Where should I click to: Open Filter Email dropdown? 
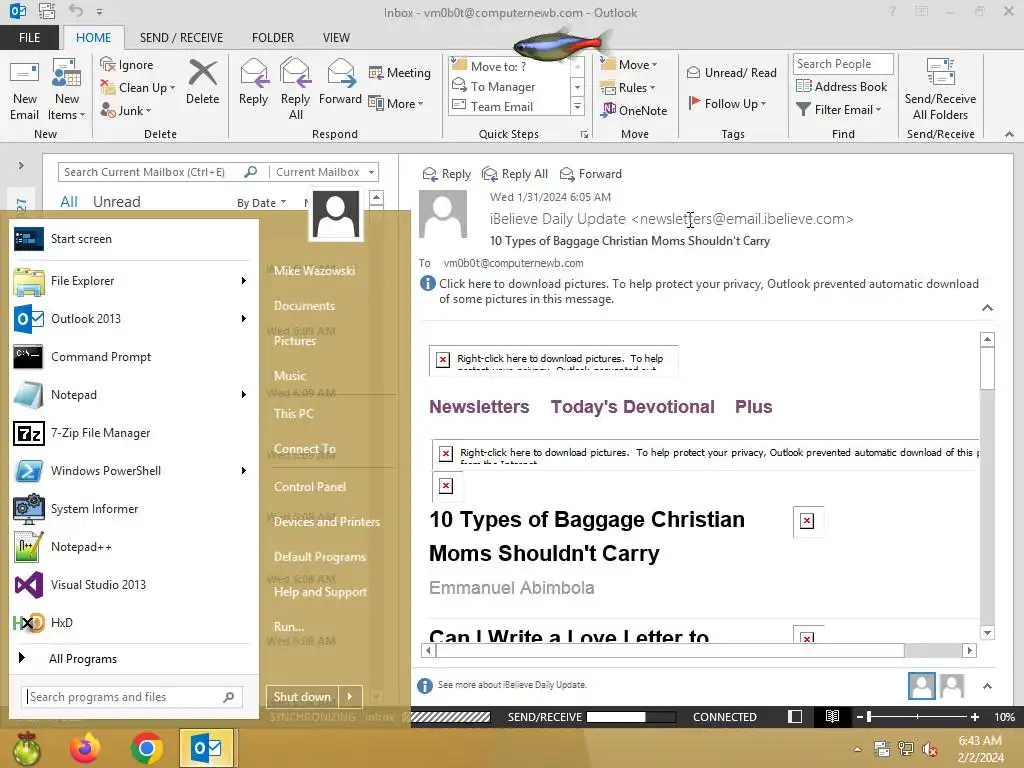point(839,110)
